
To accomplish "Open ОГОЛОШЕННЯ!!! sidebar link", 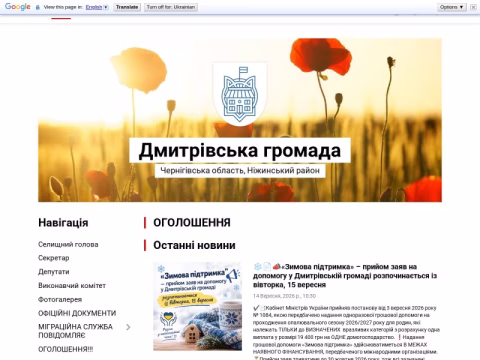I will (x=66, y=349).
